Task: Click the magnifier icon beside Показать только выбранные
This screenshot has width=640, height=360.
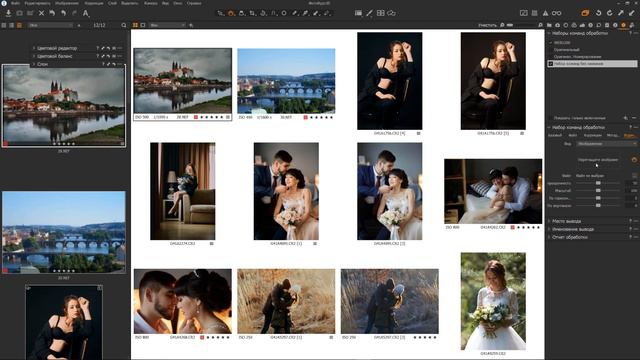Action: (x=626, y=118)
